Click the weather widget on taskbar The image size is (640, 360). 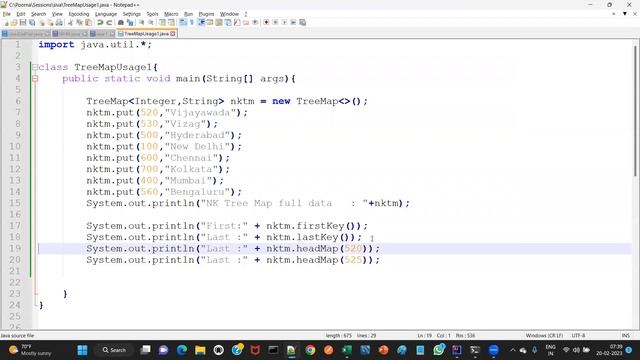point(31,350)
